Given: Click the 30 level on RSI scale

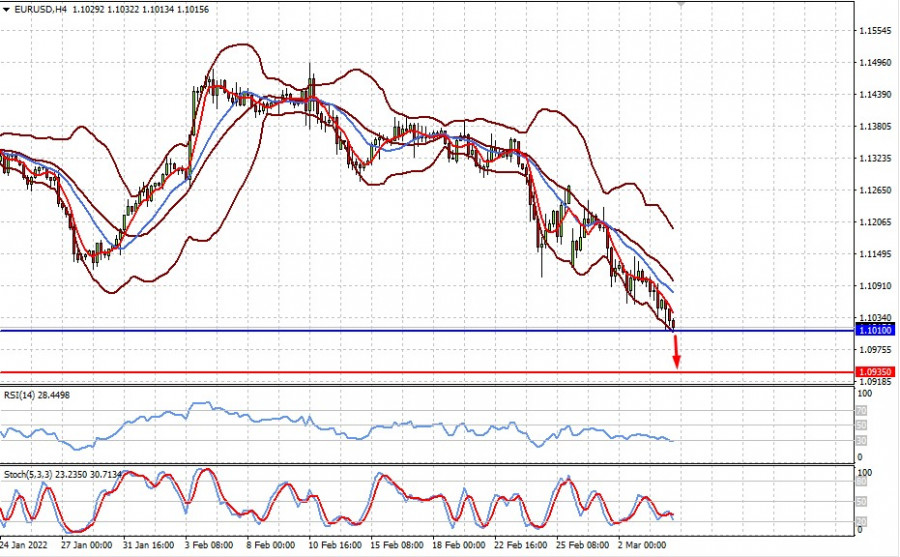Looking at the screenshot, I should click(x=861, y=440).
